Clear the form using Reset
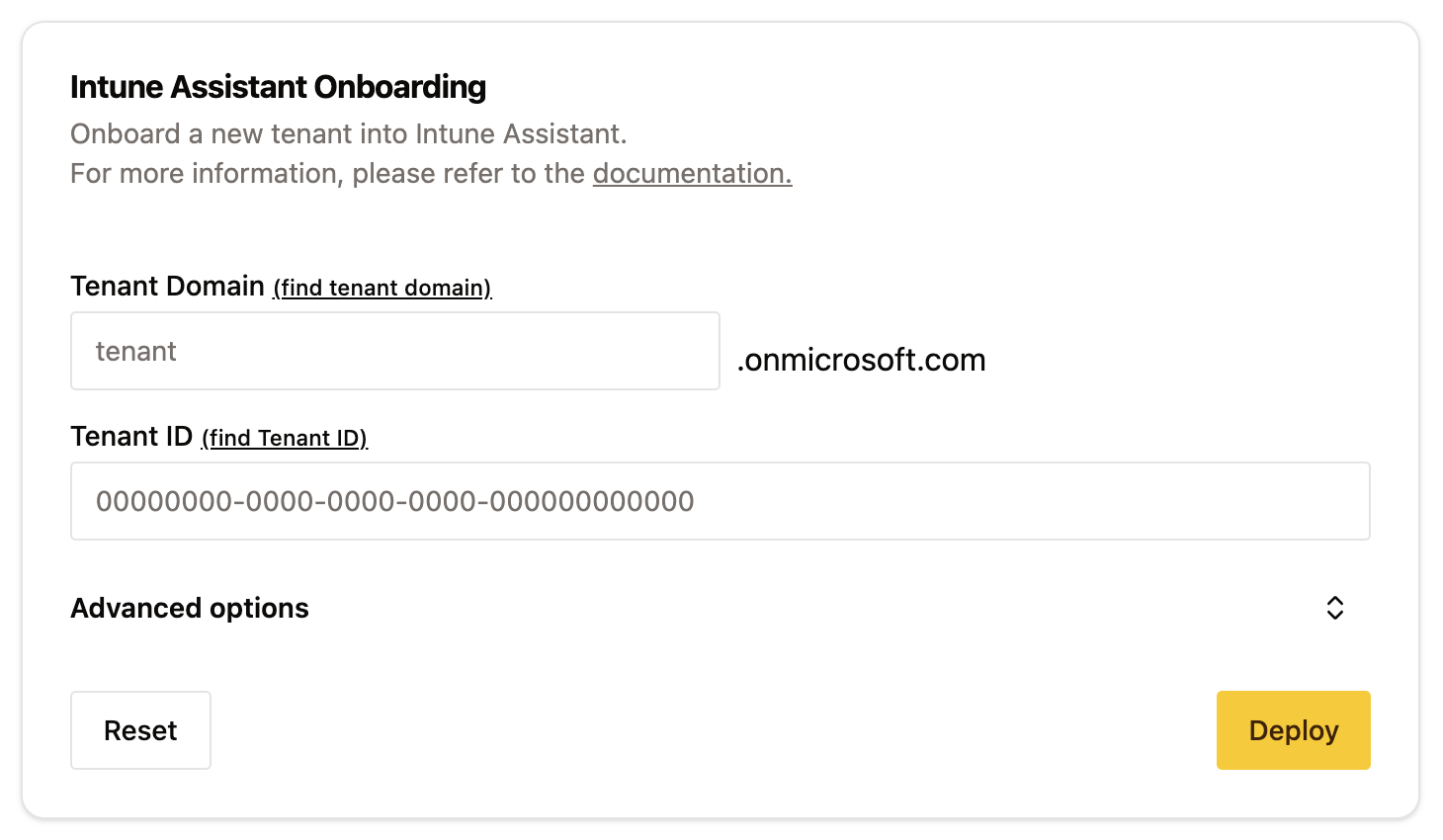This screenshot has height=840, width=1443. click(140, 730)
